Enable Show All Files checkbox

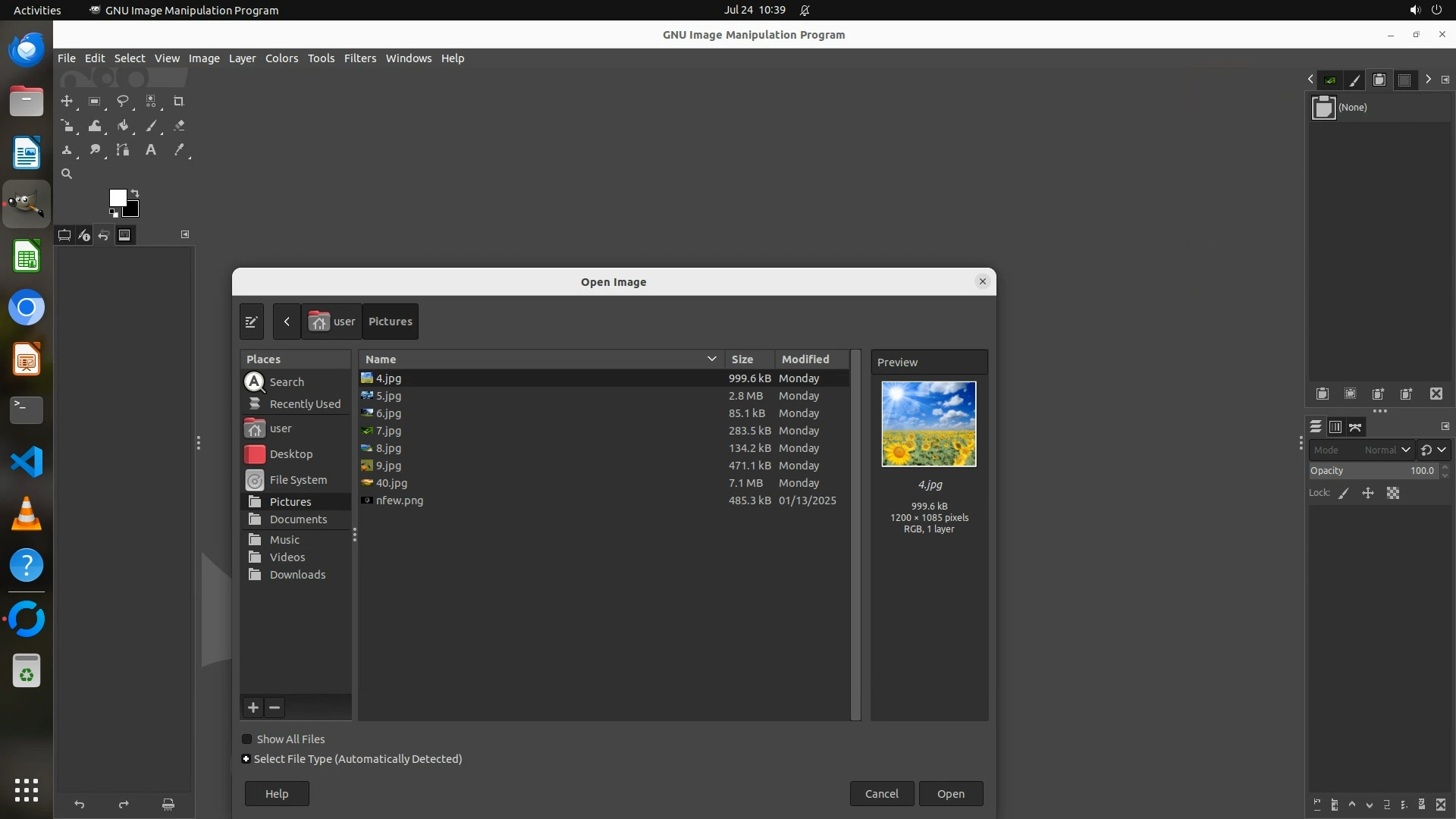coord(247,739)
